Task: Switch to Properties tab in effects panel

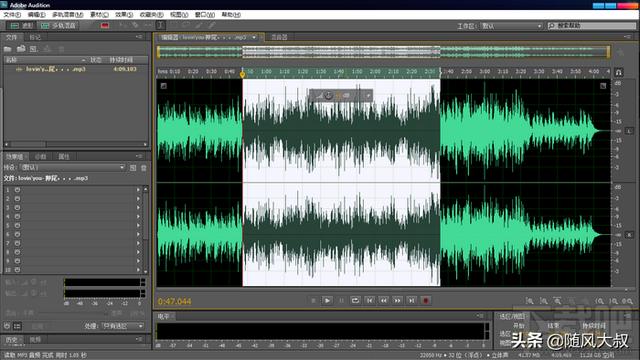Action: click(x=64, y=157)
